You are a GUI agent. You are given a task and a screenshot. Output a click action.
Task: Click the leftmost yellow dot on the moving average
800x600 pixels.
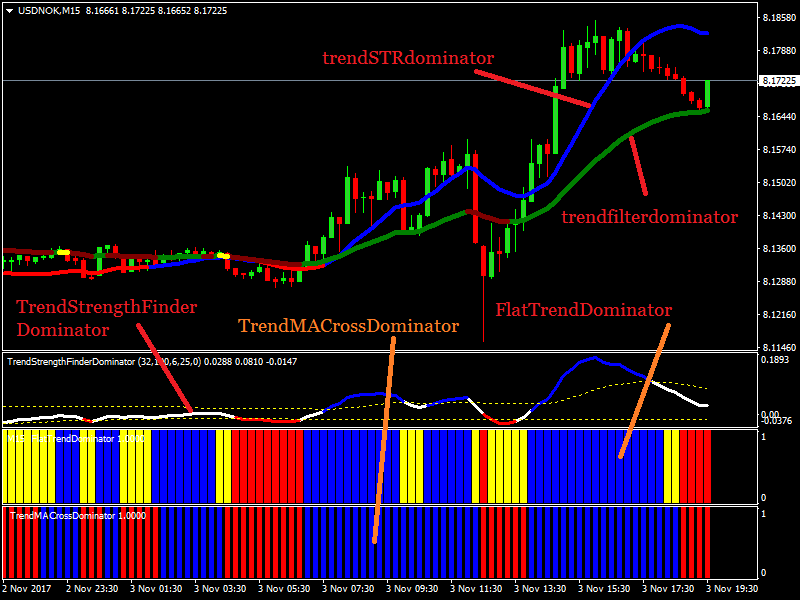click(62, 250)
